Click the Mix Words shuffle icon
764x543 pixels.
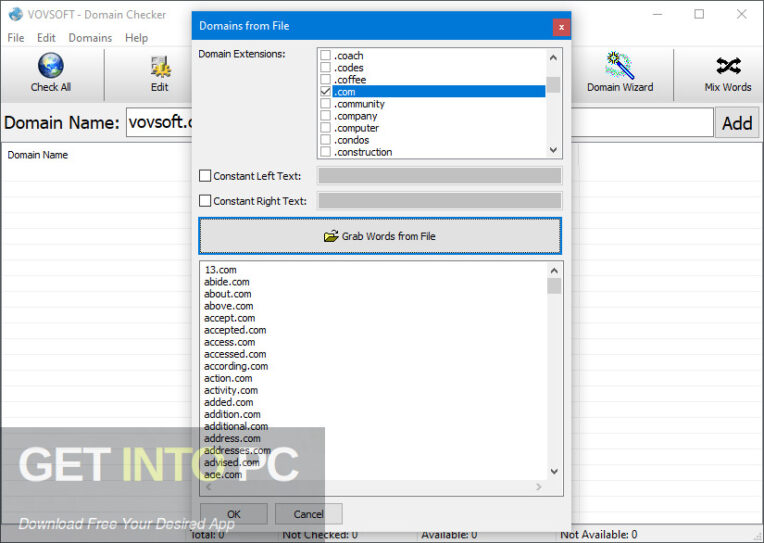coord(728,65)
